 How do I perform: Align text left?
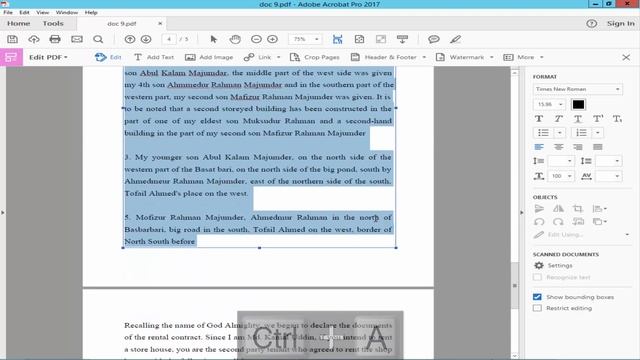click(539, 147)
